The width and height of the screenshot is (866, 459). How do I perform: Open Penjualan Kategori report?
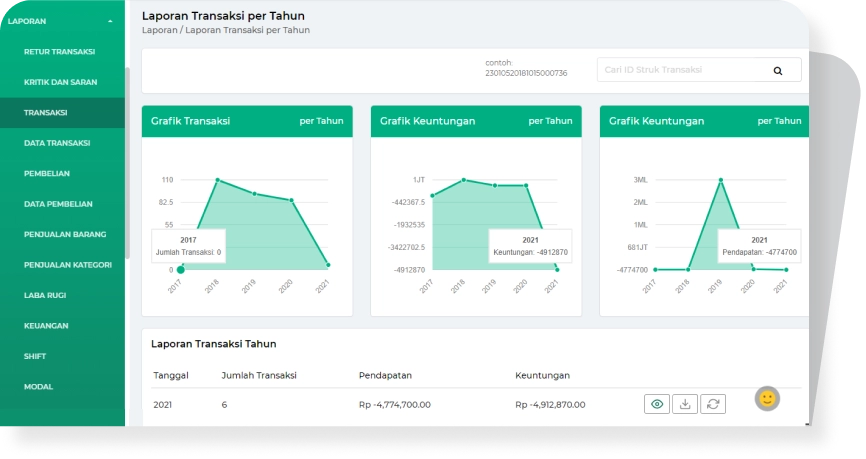pos(67,265)
